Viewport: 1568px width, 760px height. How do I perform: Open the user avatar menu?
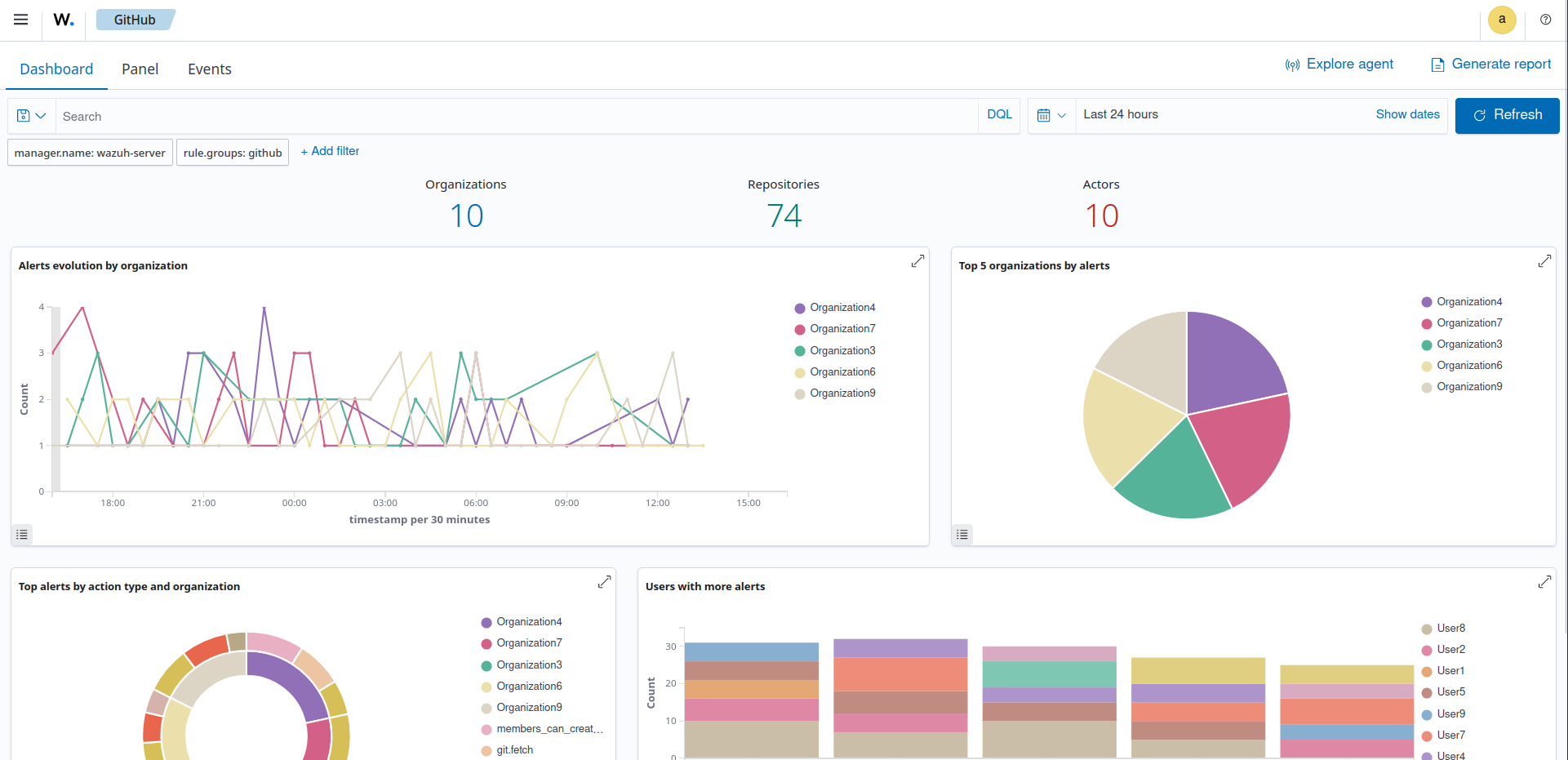coord(1502,20)
